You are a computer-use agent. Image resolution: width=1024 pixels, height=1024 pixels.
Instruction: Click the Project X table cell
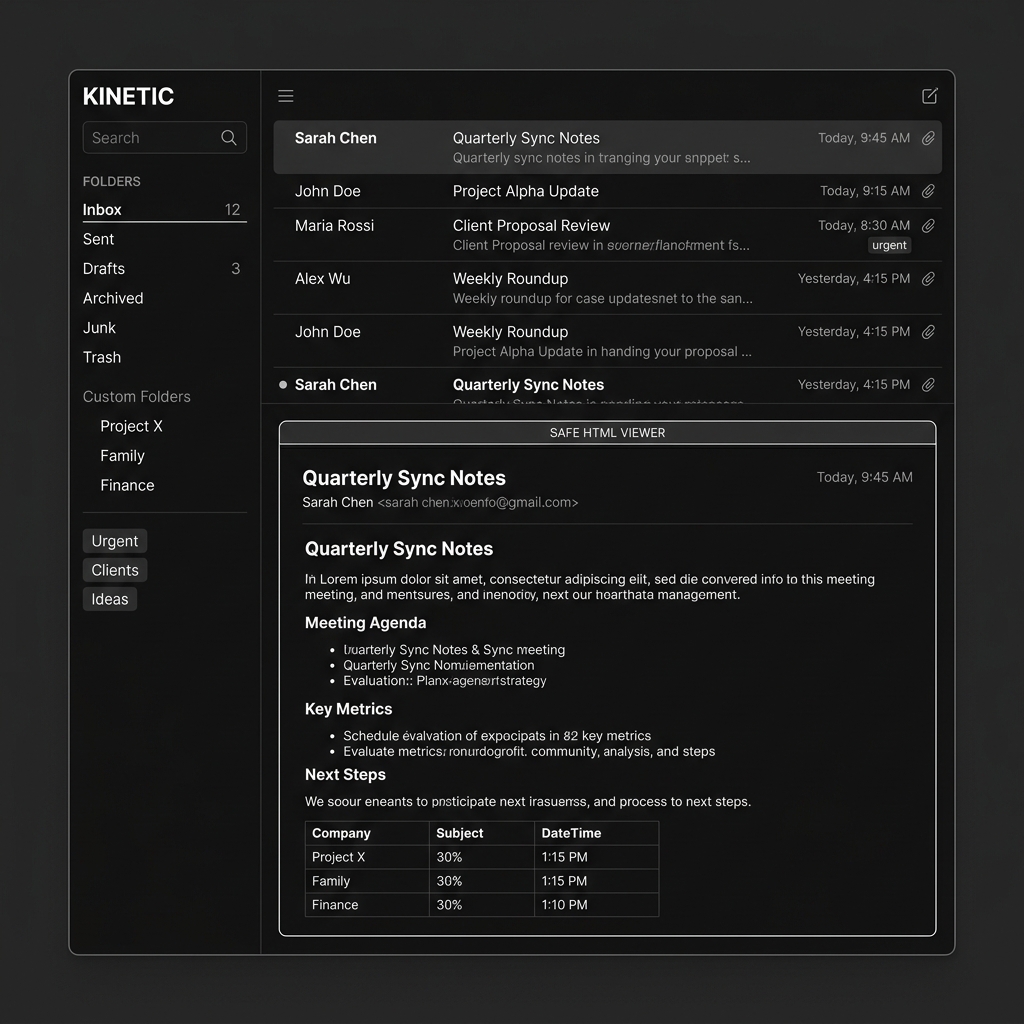[x=367, y=857]
